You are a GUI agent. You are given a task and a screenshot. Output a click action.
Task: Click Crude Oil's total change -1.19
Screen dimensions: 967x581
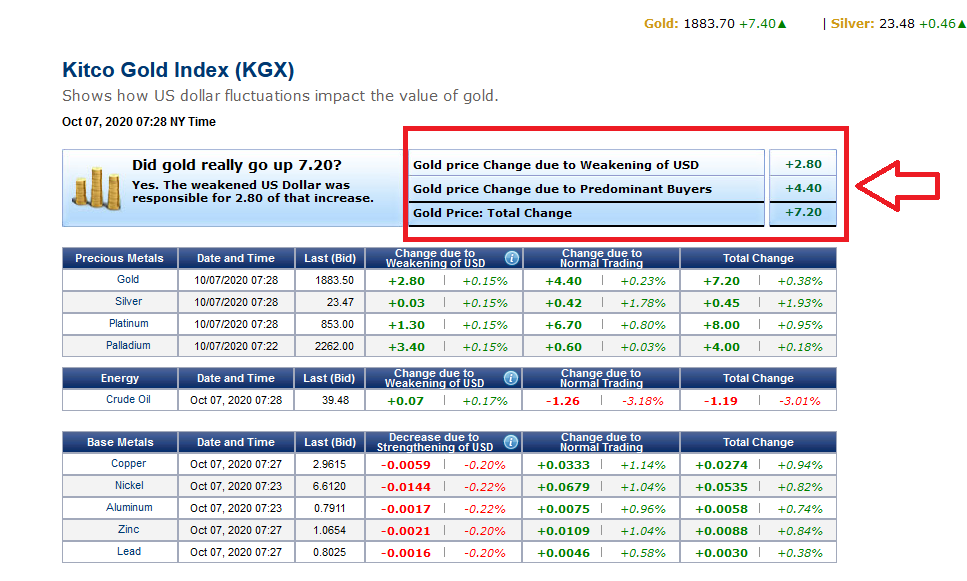720,401
